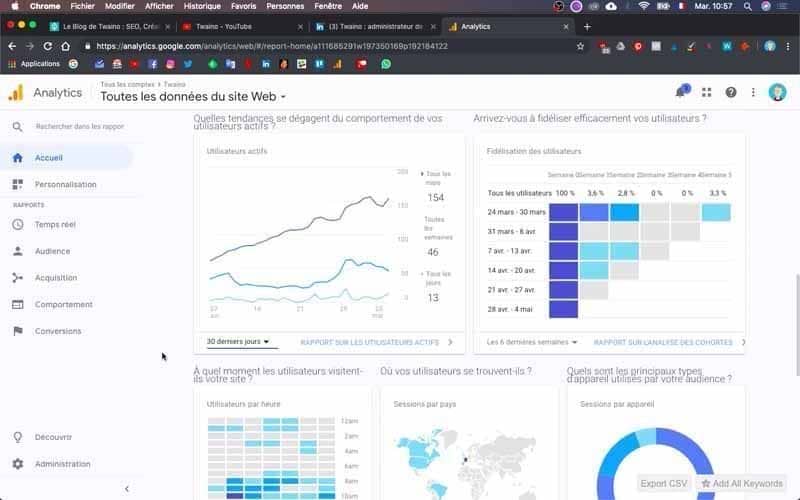Click the page vertical scrollbar

(x=797, y=324)
